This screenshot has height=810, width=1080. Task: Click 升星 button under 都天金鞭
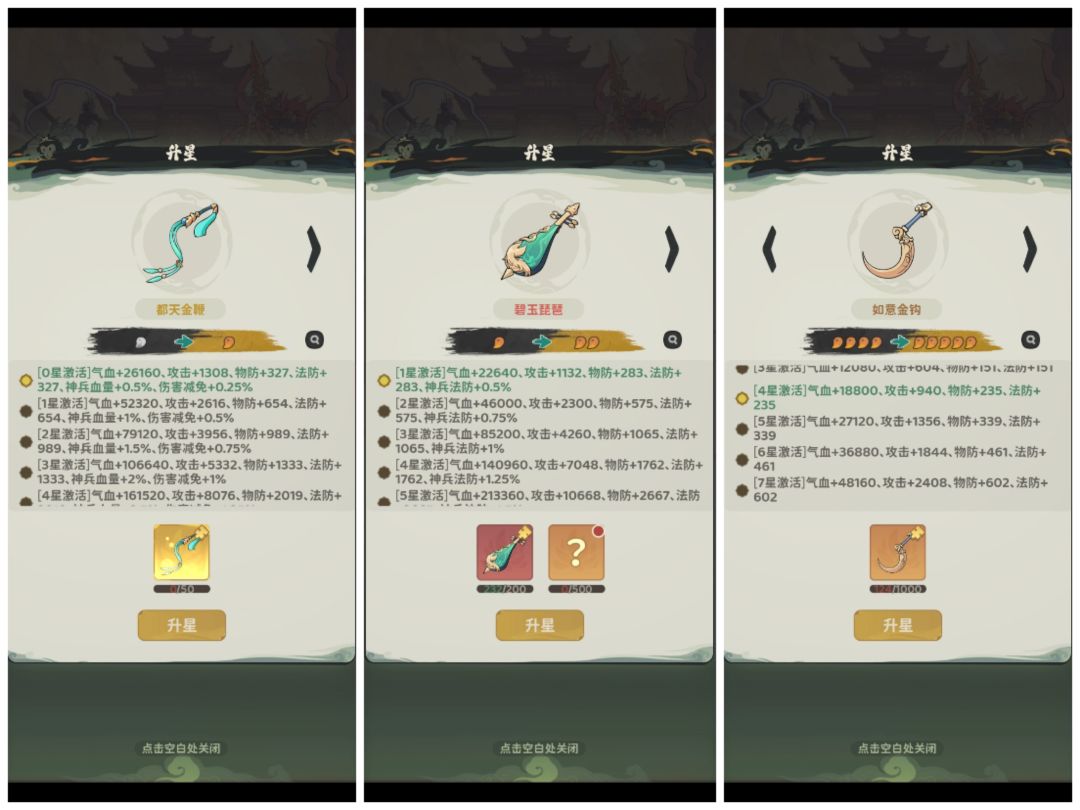[182, 625]
